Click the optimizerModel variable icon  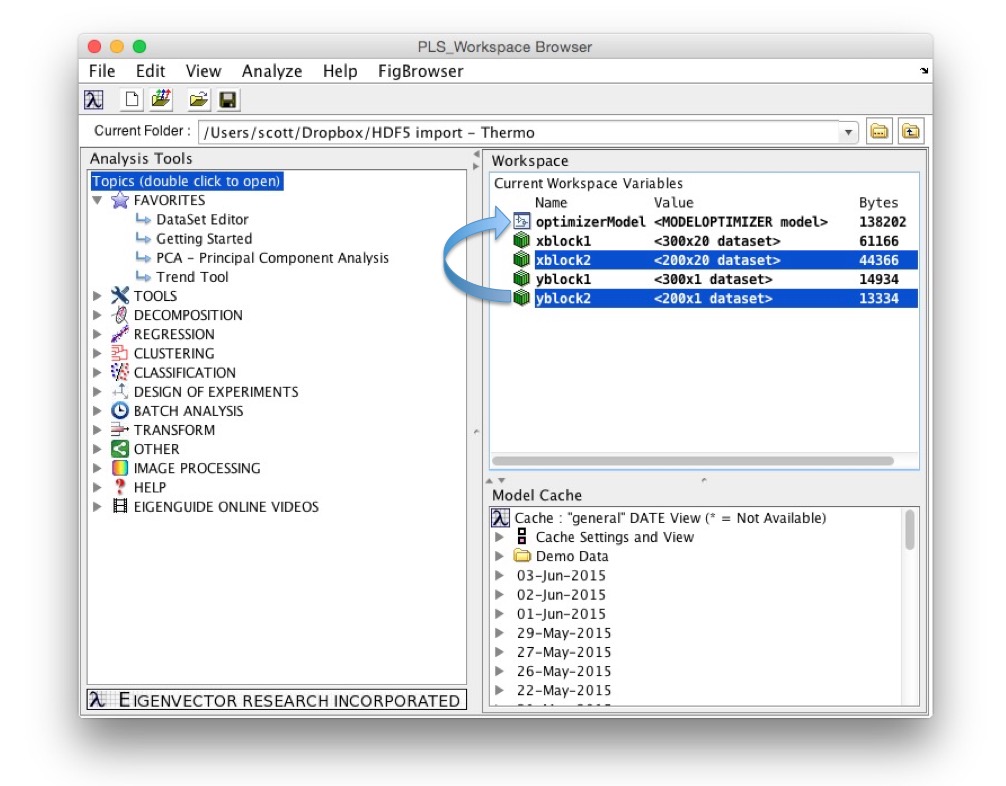pos(521,222)
